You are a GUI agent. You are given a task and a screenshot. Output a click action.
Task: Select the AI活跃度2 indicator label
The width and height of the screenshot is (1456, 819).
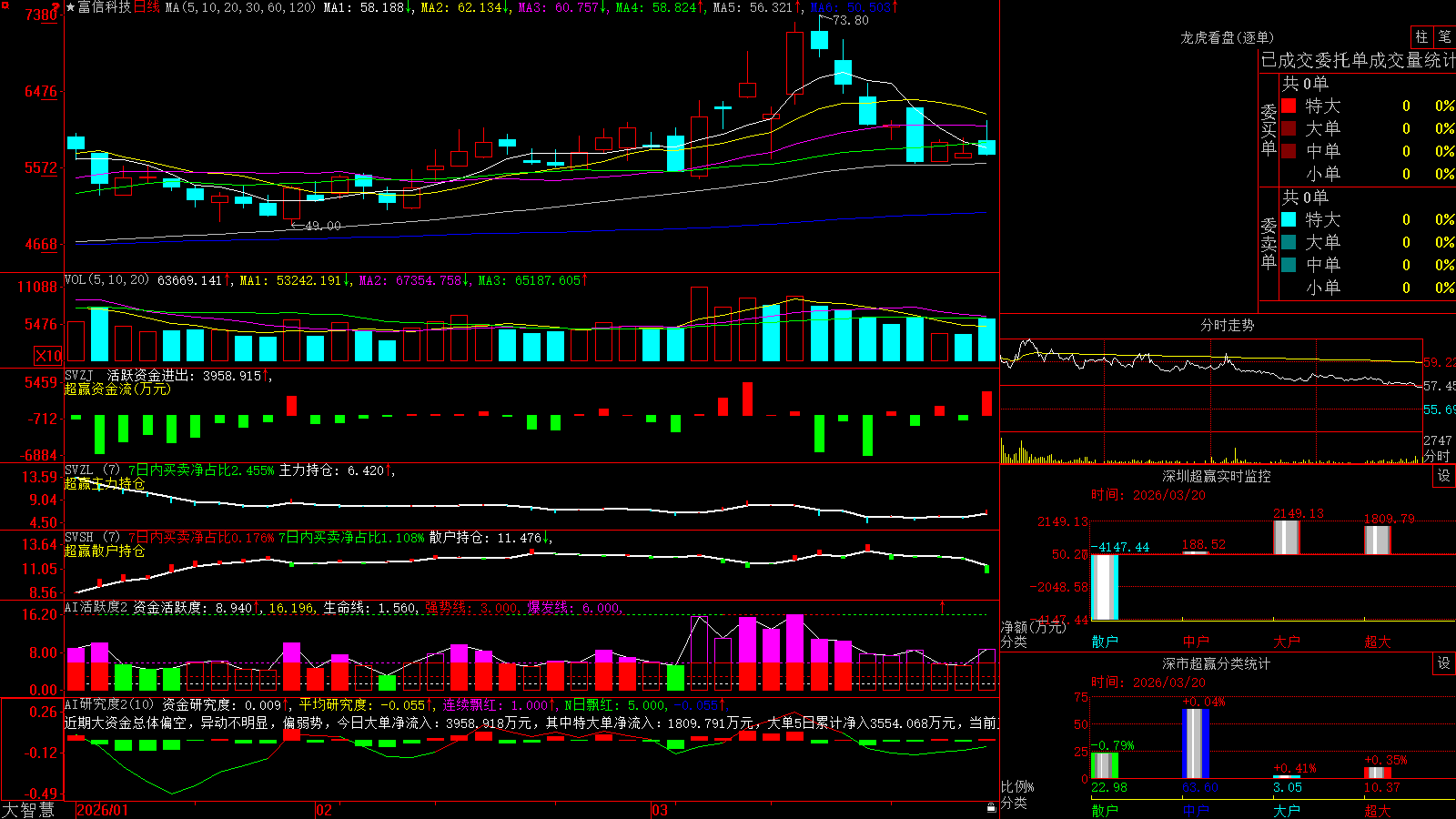96,607
